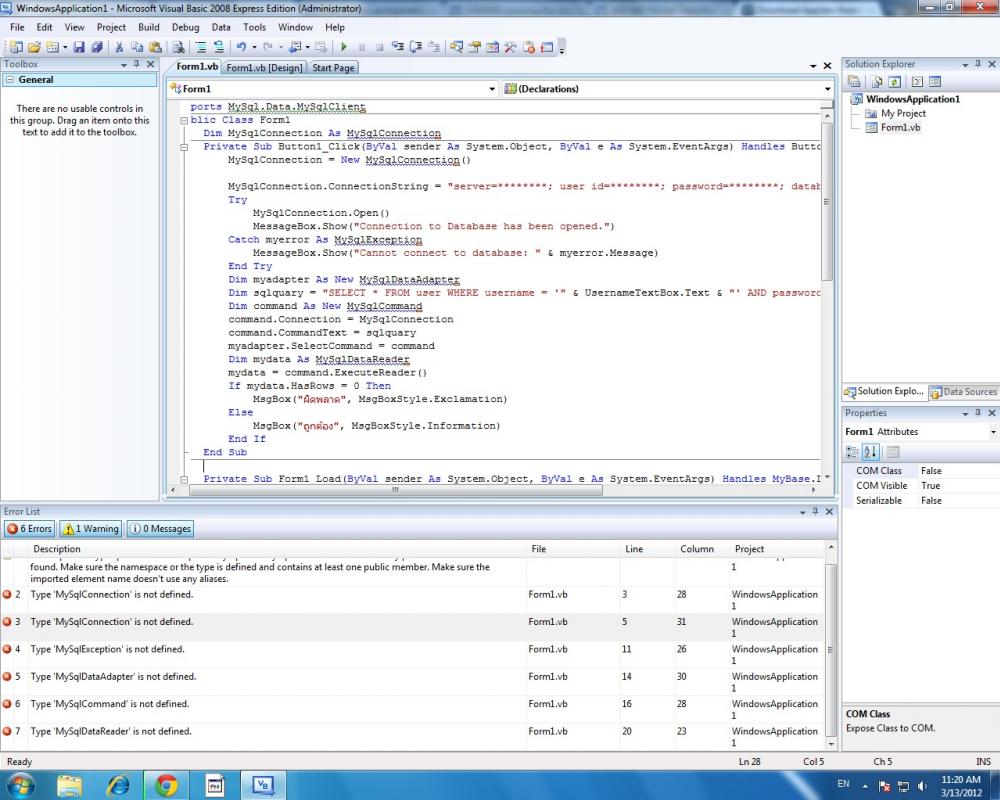Image resolution: width=1000 pixels, height=800 pixels.
Task: Open the File menu
Action: (17, 27)
